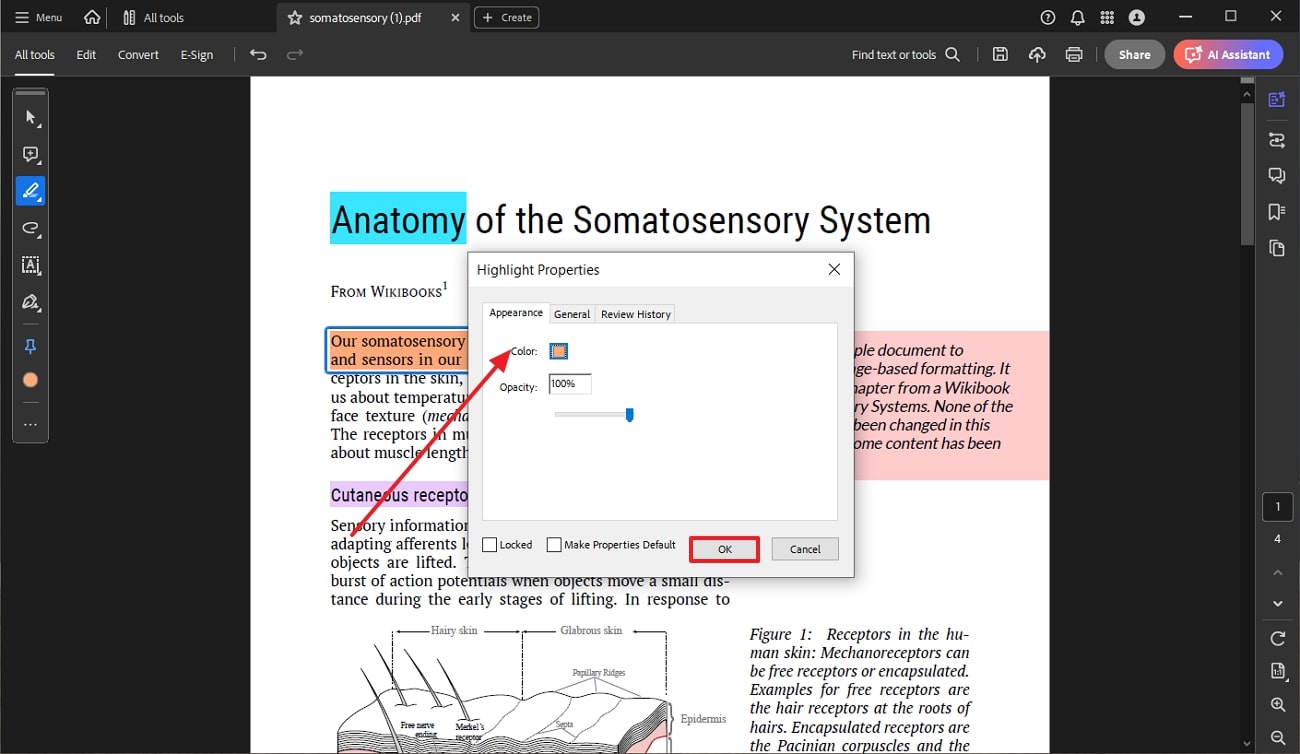The image size is (1300, 754).
Task: Go to the Home icon
Action: (92, 17)
